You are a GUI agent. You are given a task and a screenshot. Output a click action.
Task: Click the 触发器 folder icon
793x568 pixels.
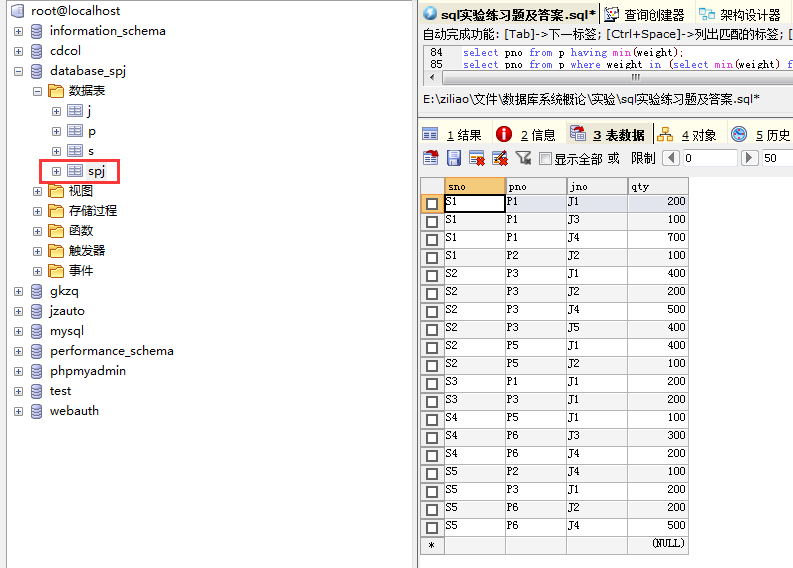point(56,251)
